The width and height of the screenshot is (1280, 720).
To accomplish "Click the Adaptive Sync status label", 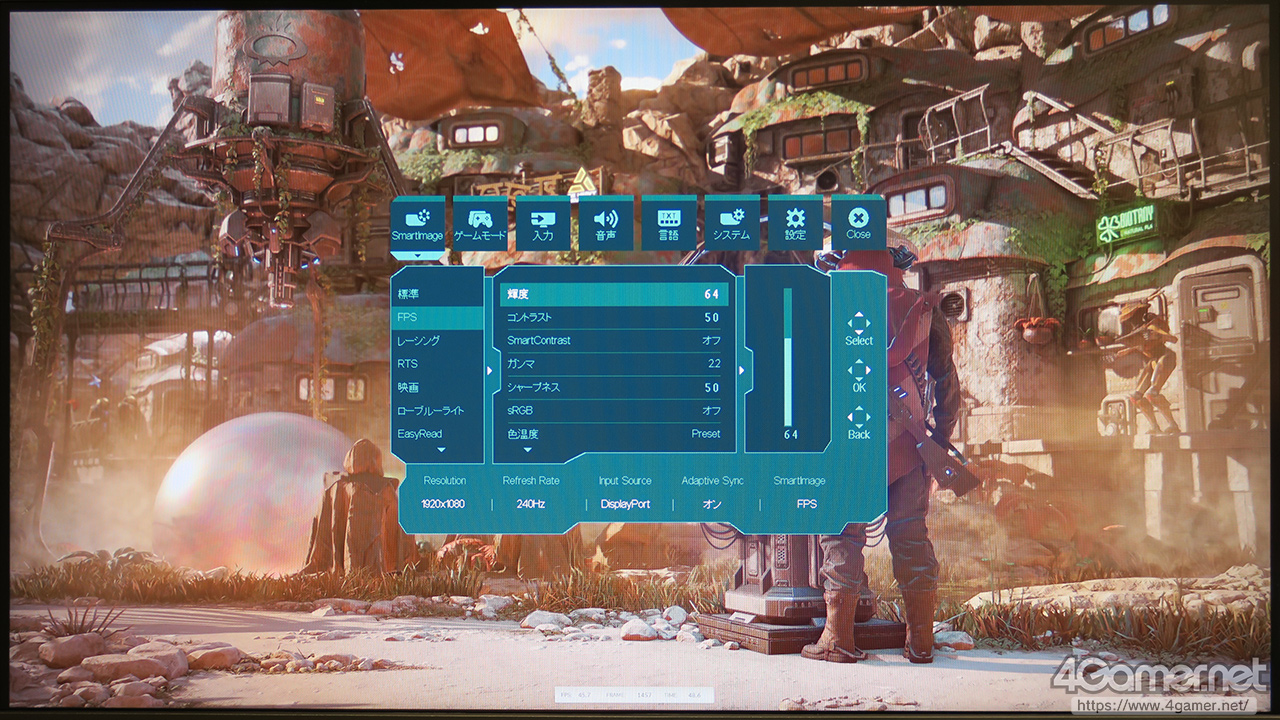I will (713, 481).
